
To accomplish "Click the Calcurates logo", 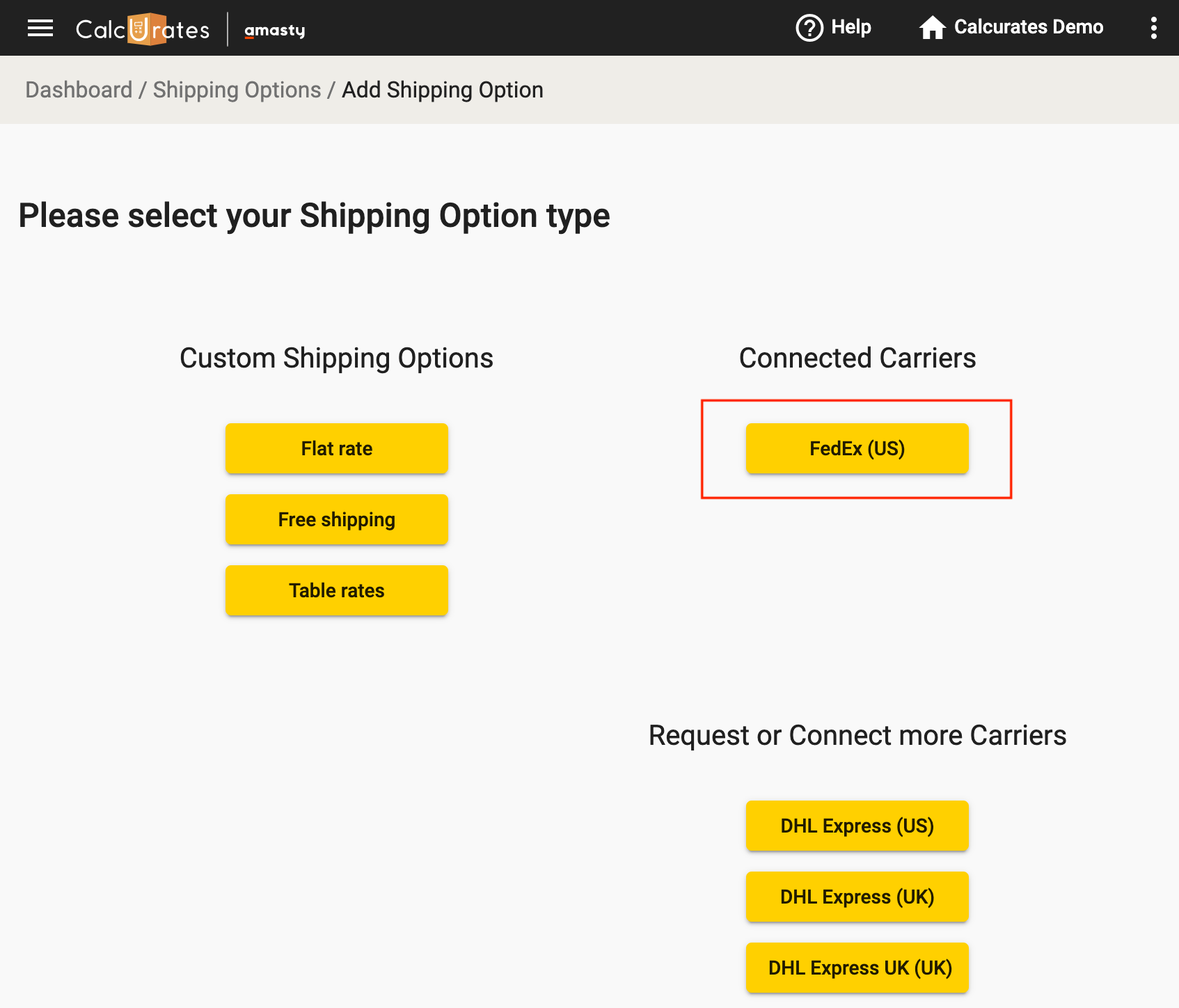I will click(x=143, y=29).
